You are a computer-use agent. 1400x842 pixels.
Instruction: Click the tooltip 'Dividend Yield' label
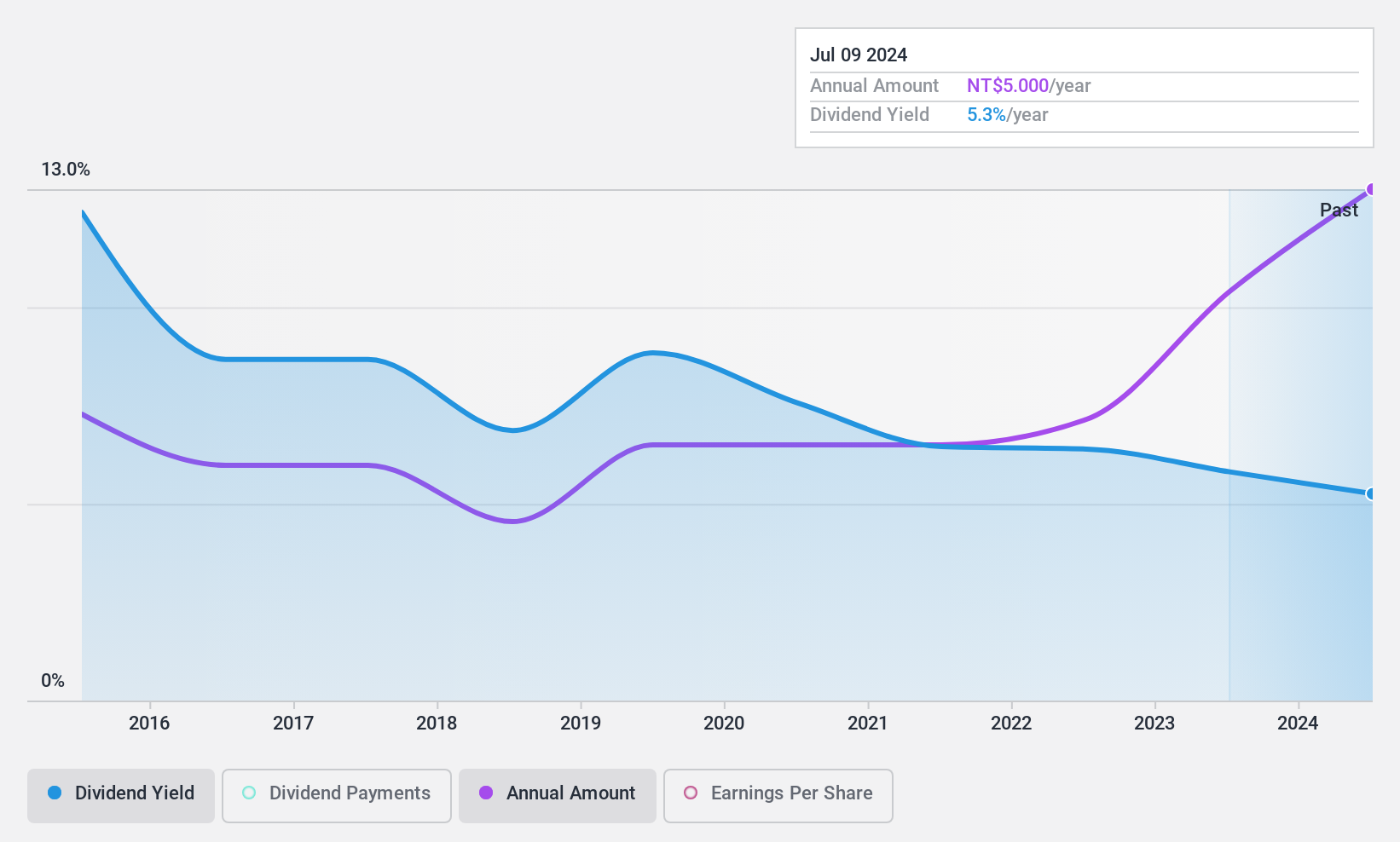tap(870, 115)
